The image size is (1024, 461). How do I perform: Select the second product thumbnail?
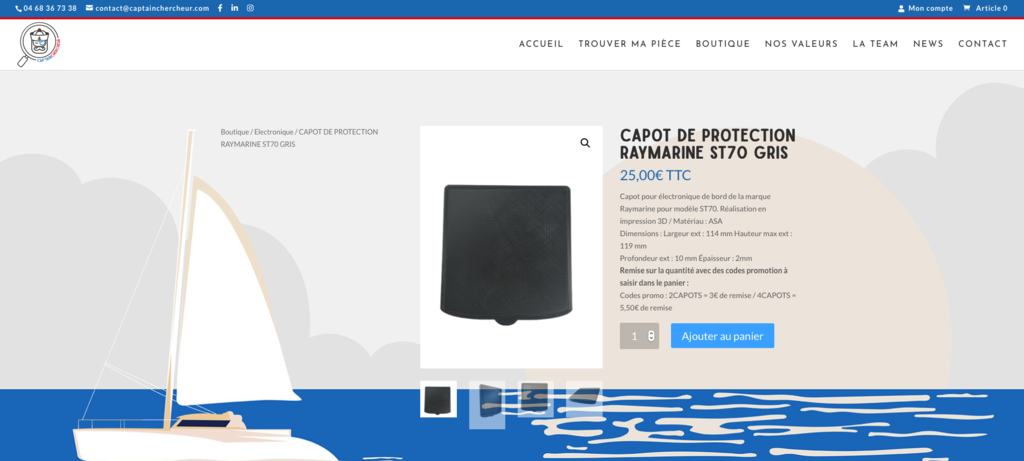[487, 405]
